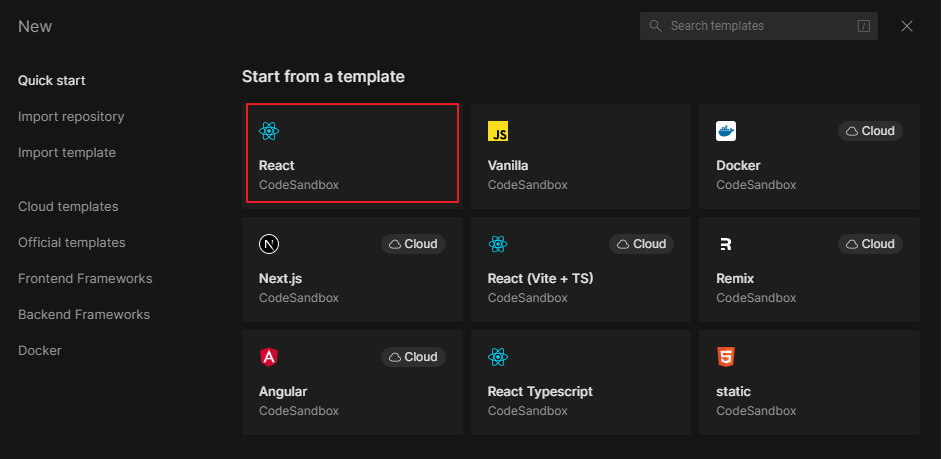
Task: Click the Docker whale icon
Action: (x=726, y=131)
